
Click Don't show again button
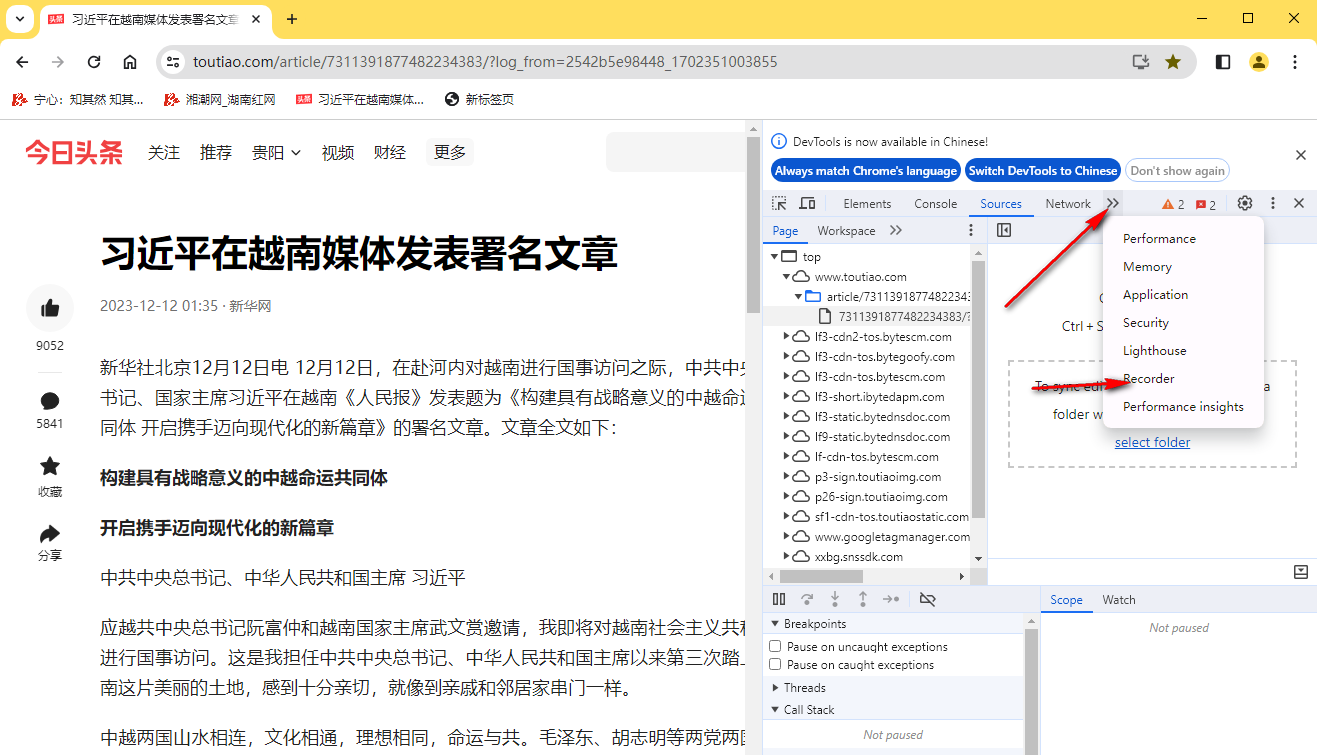[1177, 171]
